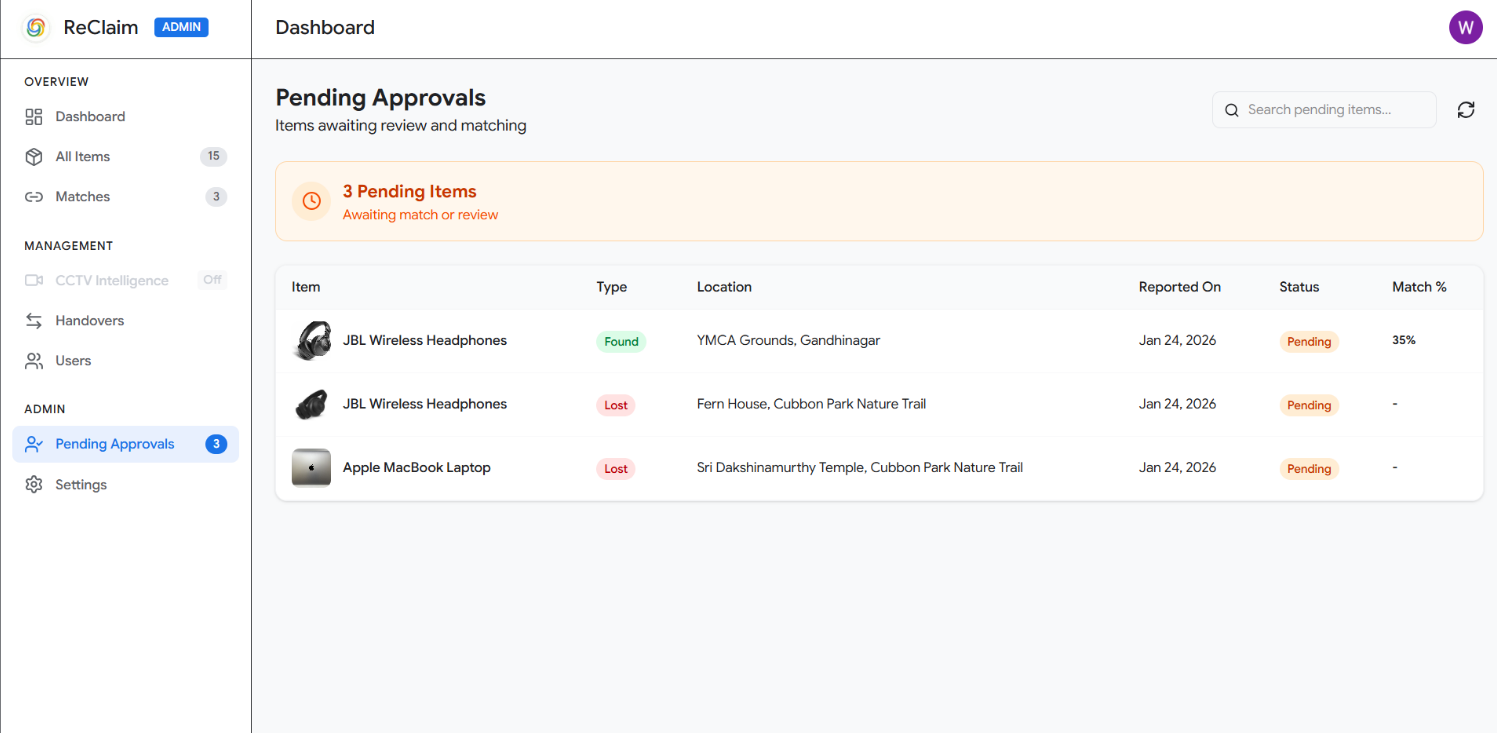Click the 35% match value

(1404, 340)
